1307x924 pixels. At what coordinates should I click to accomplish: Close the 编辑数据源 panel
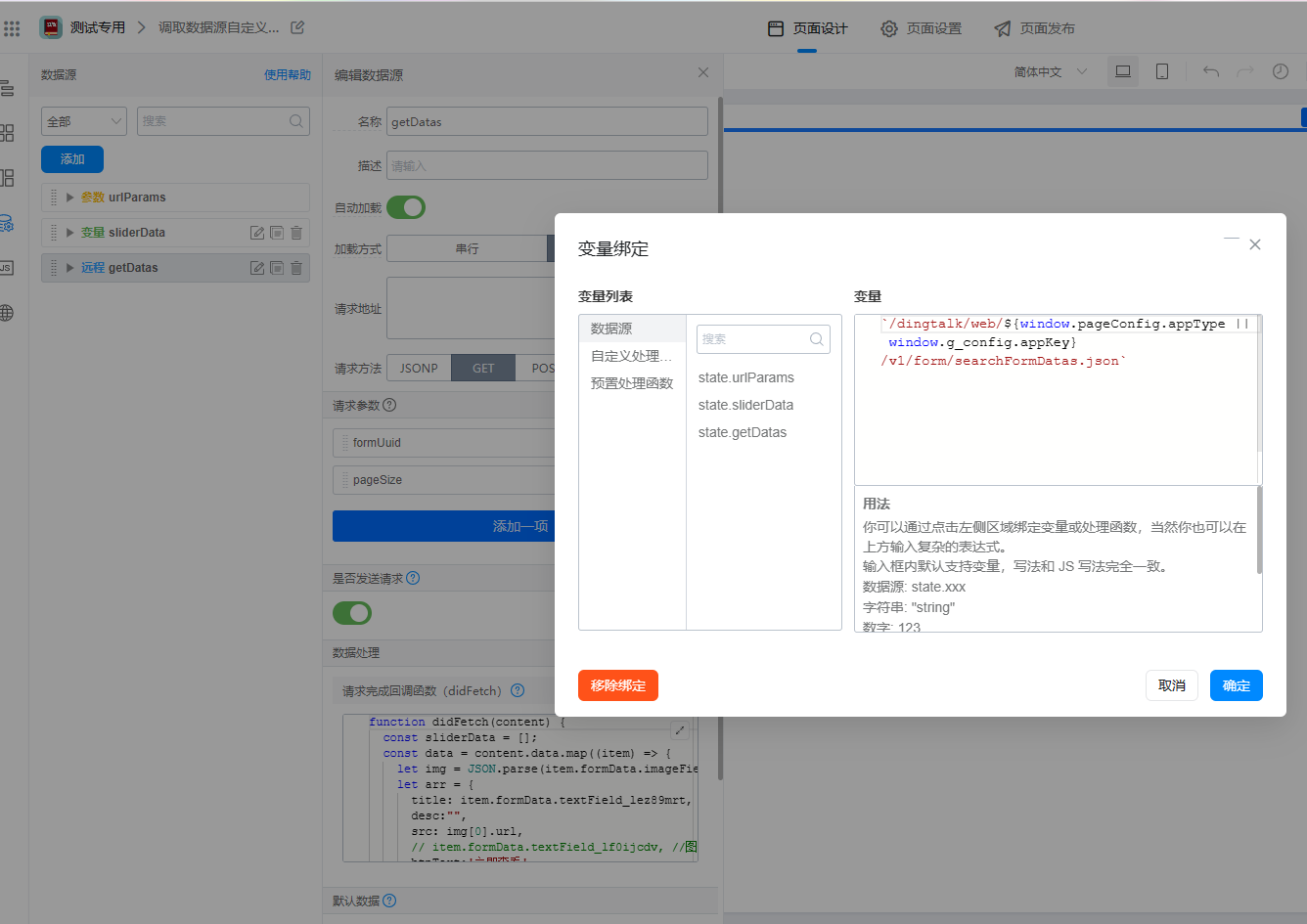point(703,72)
